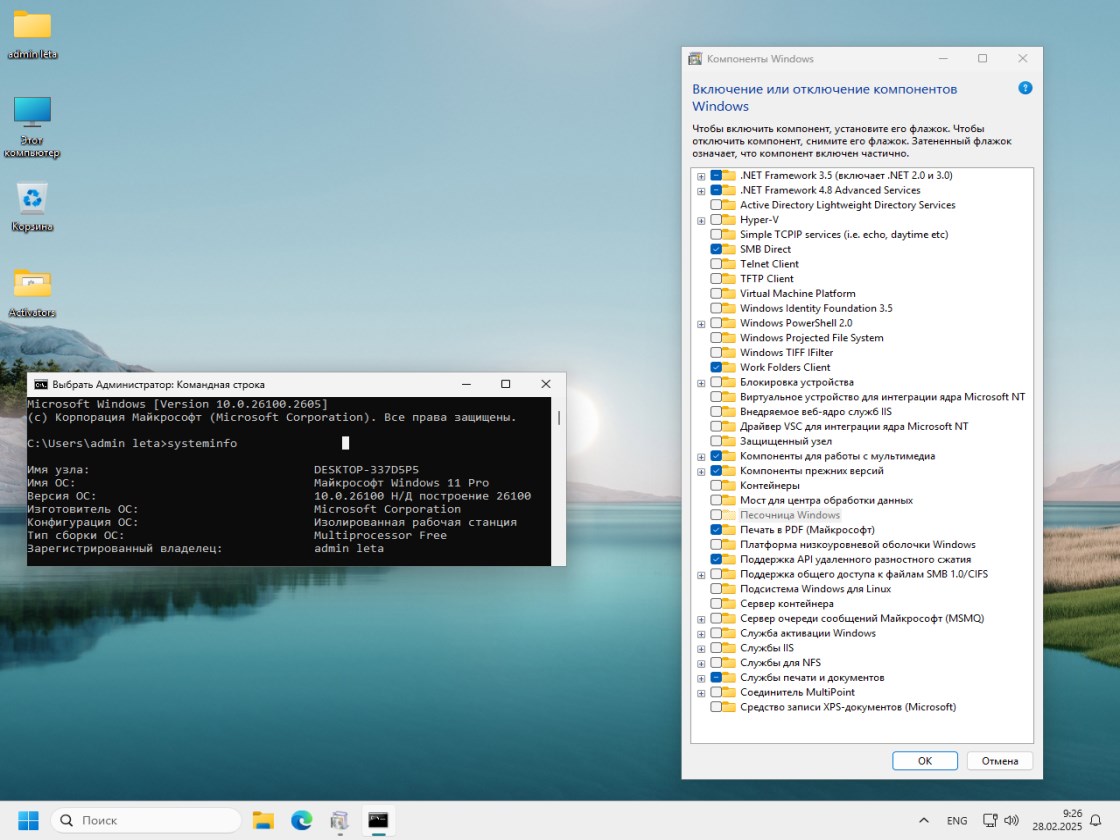1120x840 pixels.
Task: Open Microsoft Edge from the taskbar
Action: [301, 820]
